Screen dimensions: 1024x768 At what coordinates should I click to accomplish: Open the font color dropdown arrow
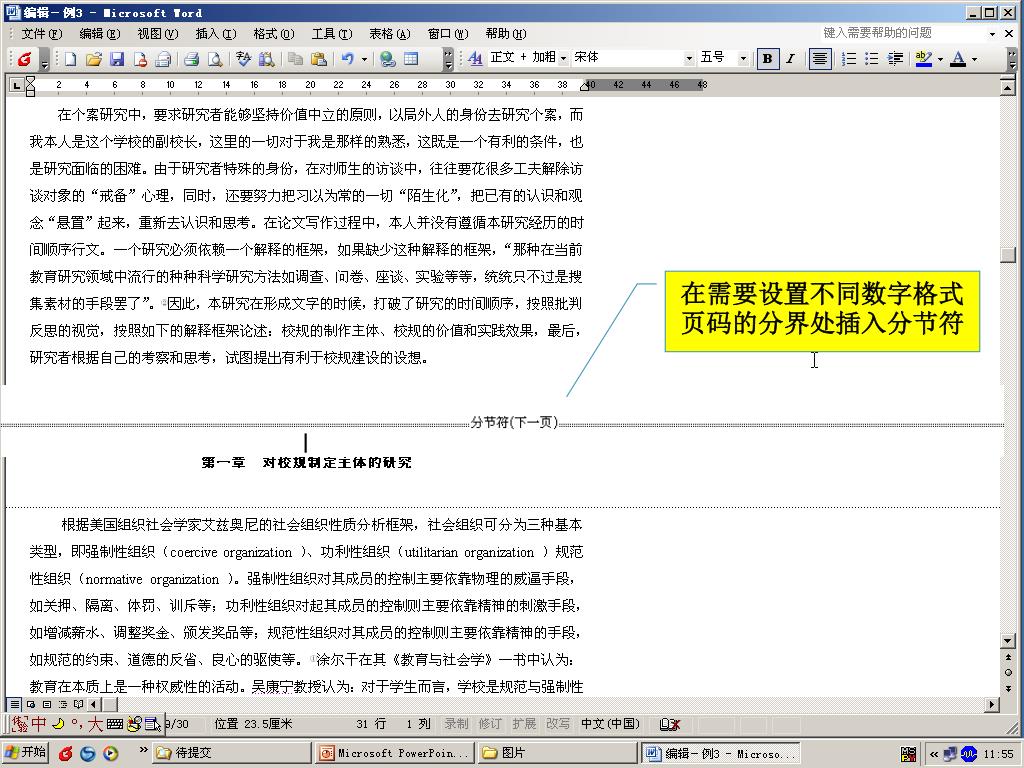(x=974, y=59)
